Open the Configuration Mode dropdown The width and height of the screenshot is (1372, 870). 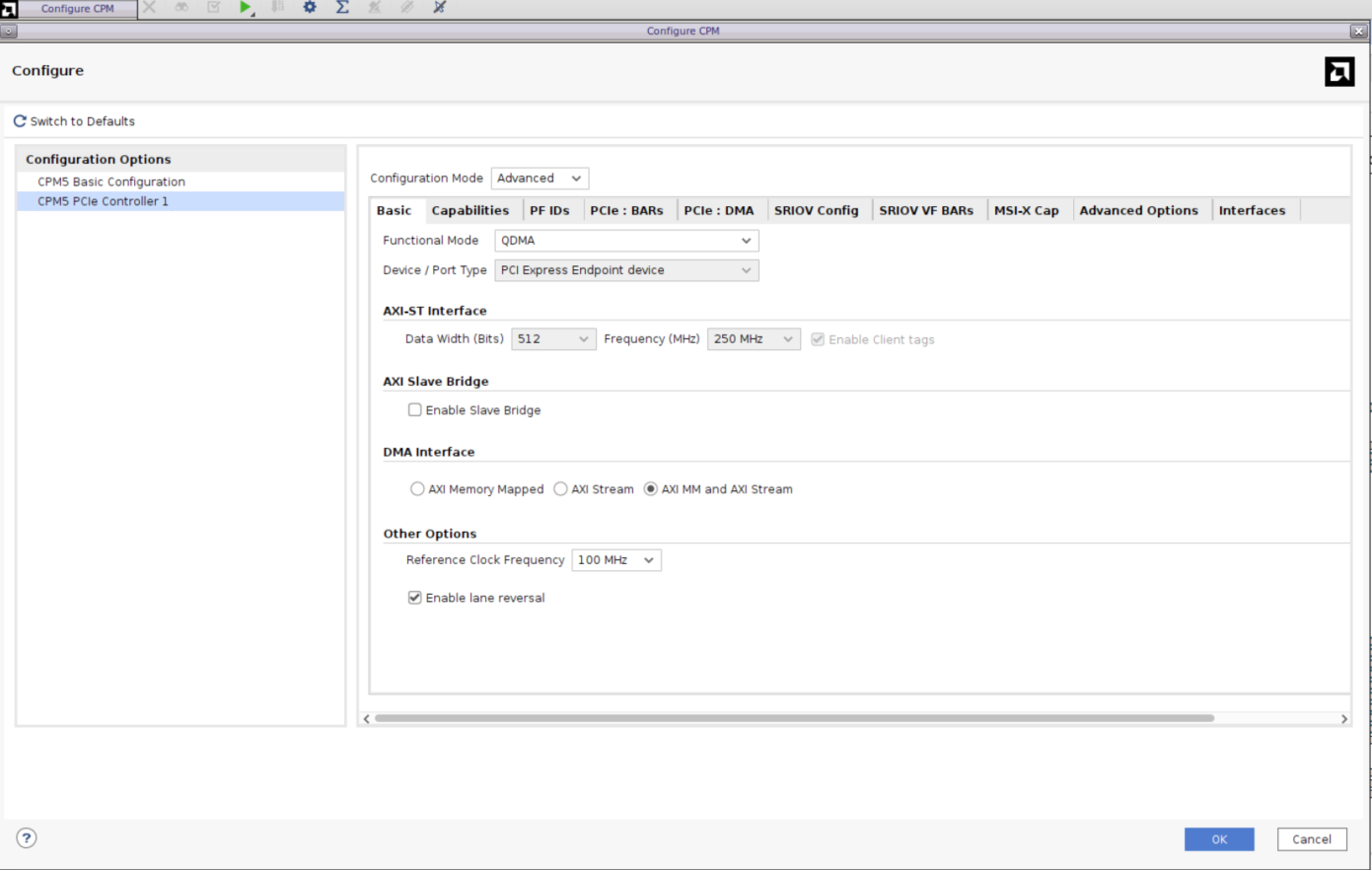[x=540, y=178]
